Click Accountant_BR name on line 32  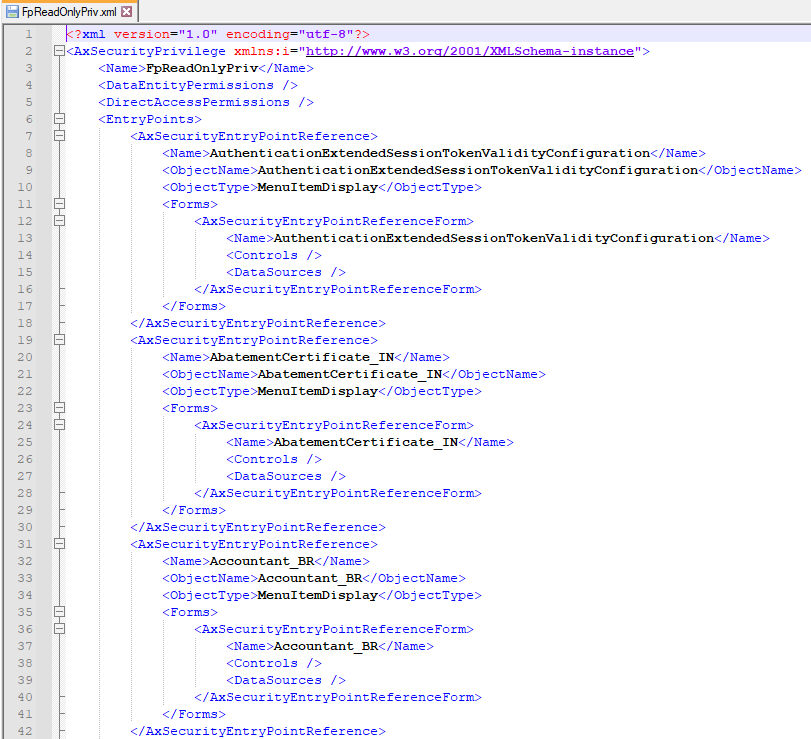coord(262,561)
